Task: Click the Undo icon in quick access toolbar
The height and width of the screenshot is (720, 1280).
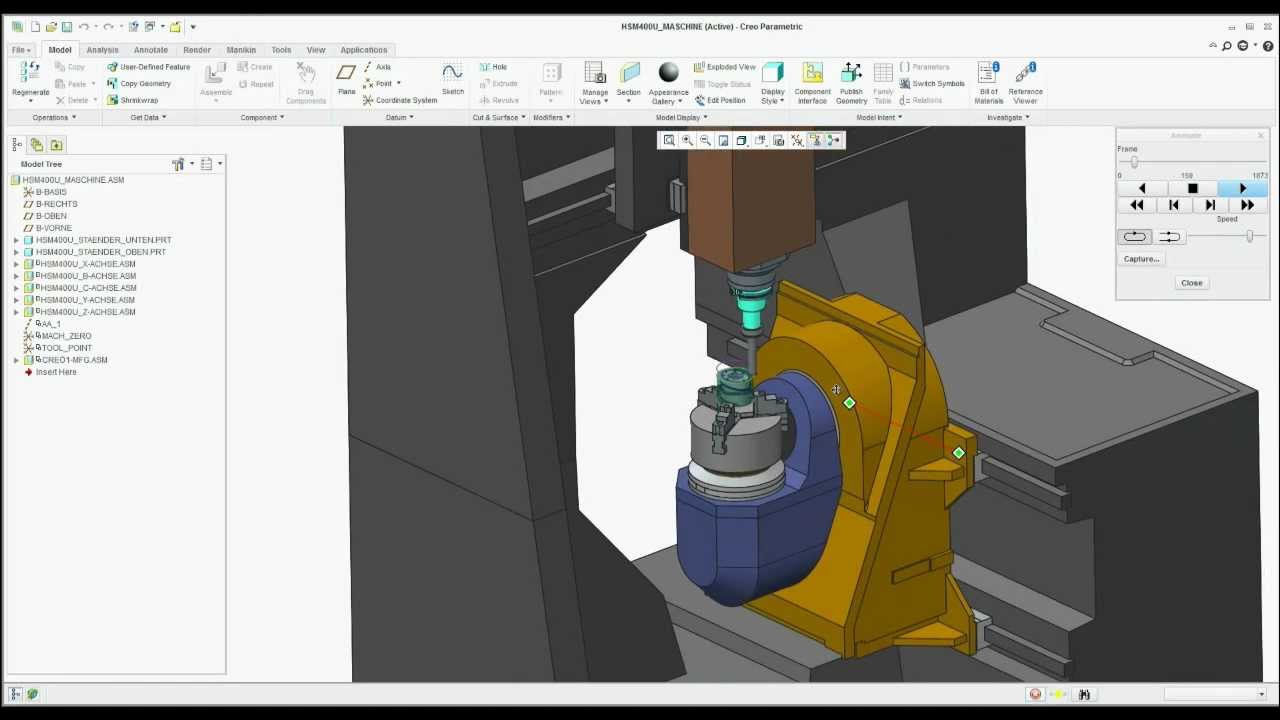Action: click(84, 27)
